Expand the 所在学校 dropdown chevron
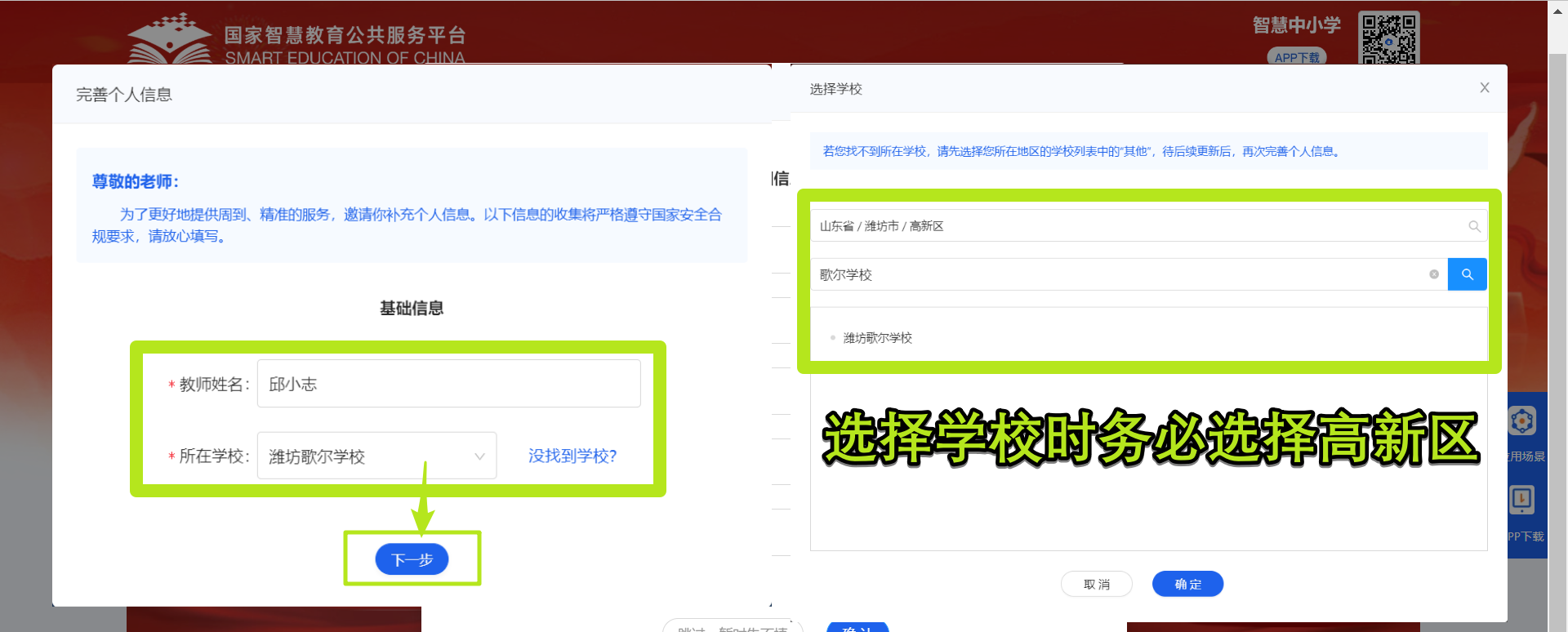The height and width of the screenshot is (632, 1568). pos(479,456)
